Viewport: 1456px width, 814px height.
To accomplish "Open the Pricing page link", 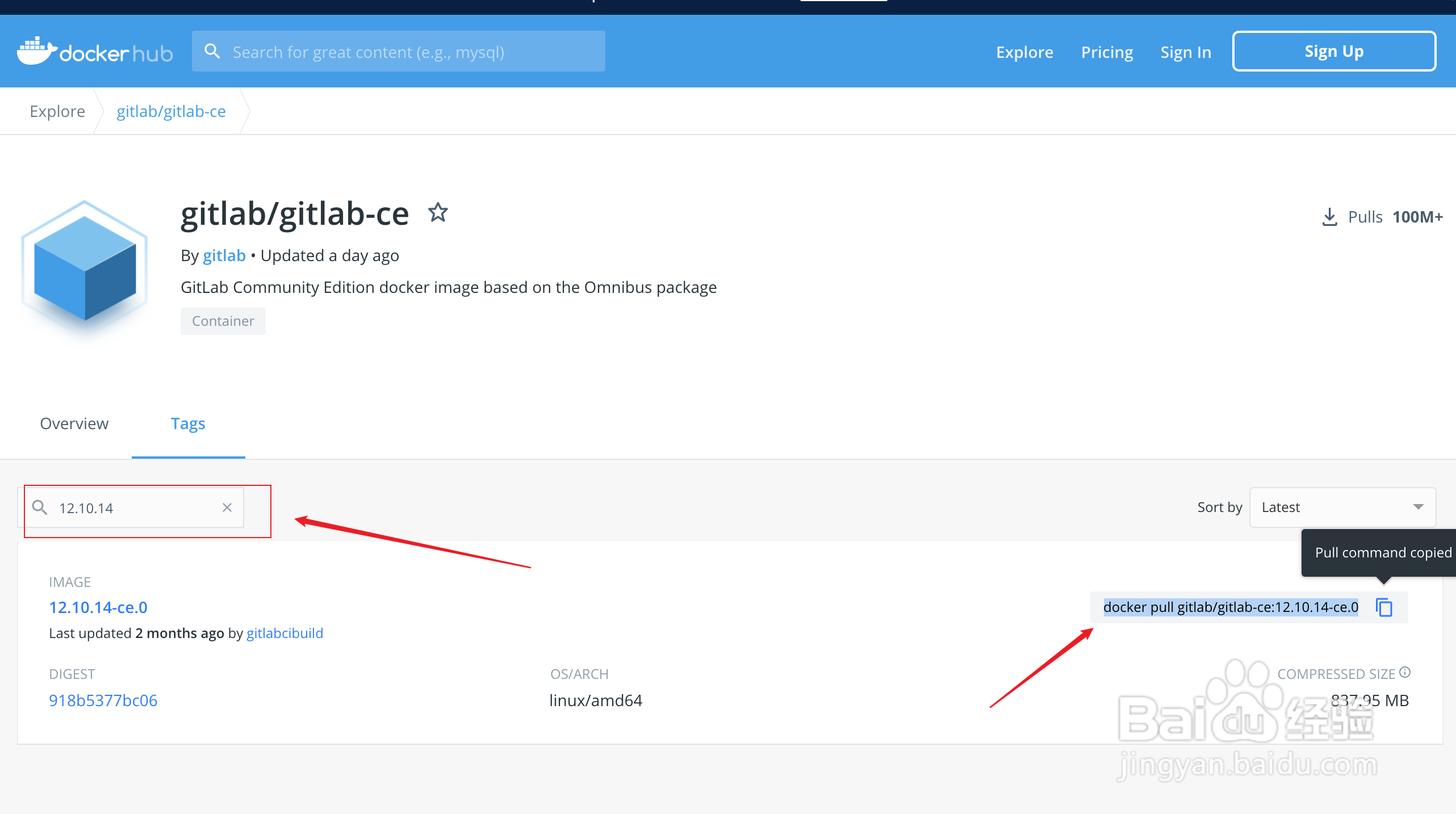I will [x=1107, y=52].
